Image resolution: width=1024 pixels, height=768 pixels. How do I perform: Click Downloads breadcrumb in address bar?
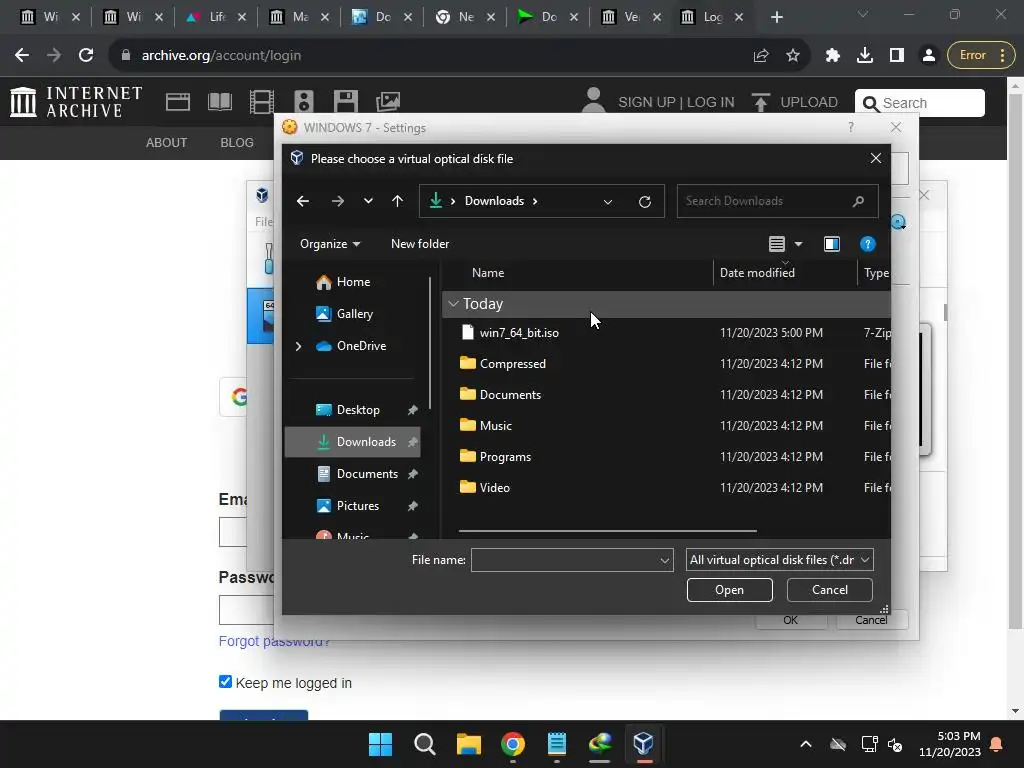point(494,201)
